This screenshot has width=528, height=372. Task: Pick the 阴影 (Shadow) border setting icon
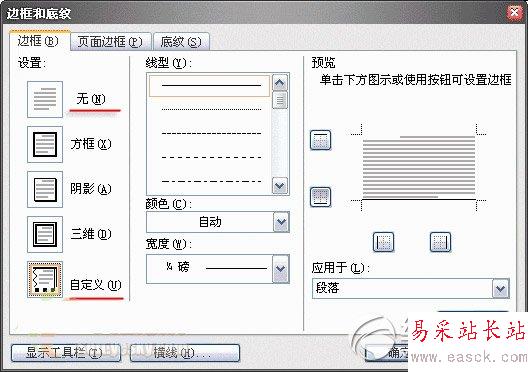tap(45, 189)
